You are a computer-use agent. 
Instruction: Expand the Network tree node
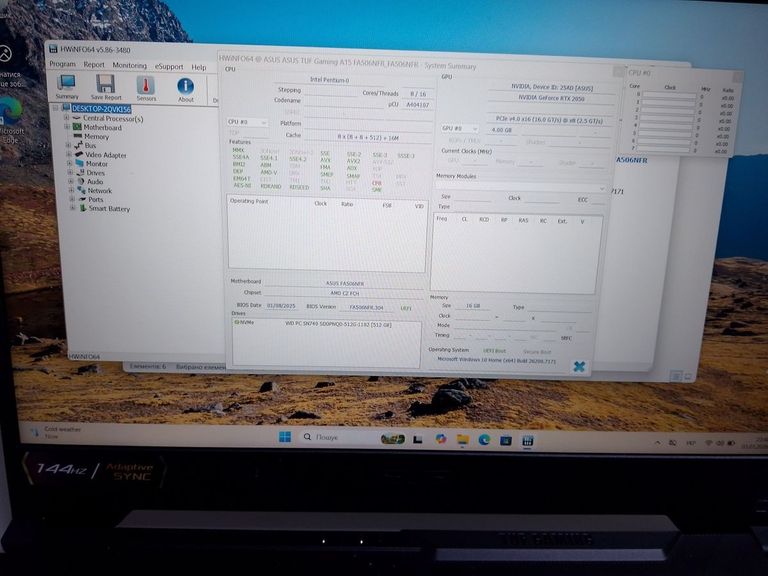click(x=73, y=191)
